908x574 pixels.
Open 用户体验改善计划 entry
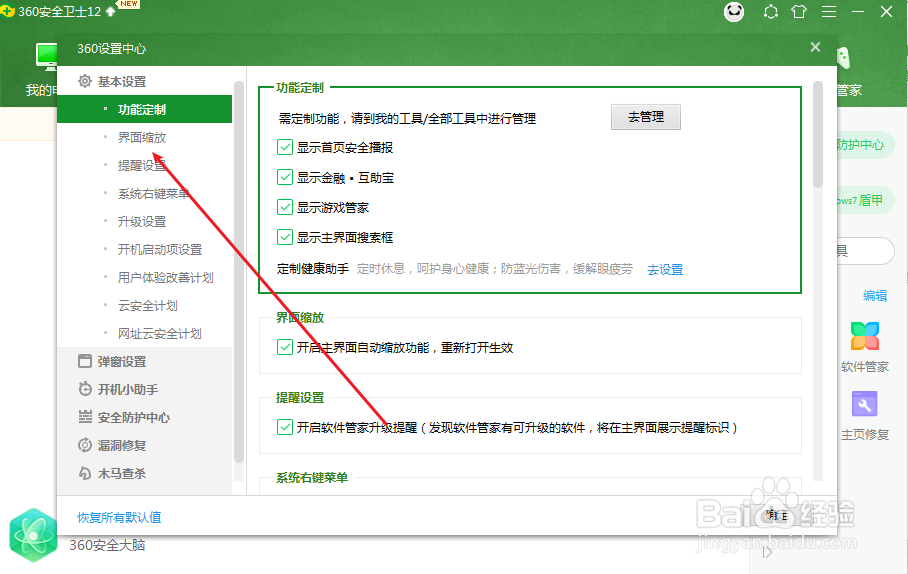click(x=166, y=277)
